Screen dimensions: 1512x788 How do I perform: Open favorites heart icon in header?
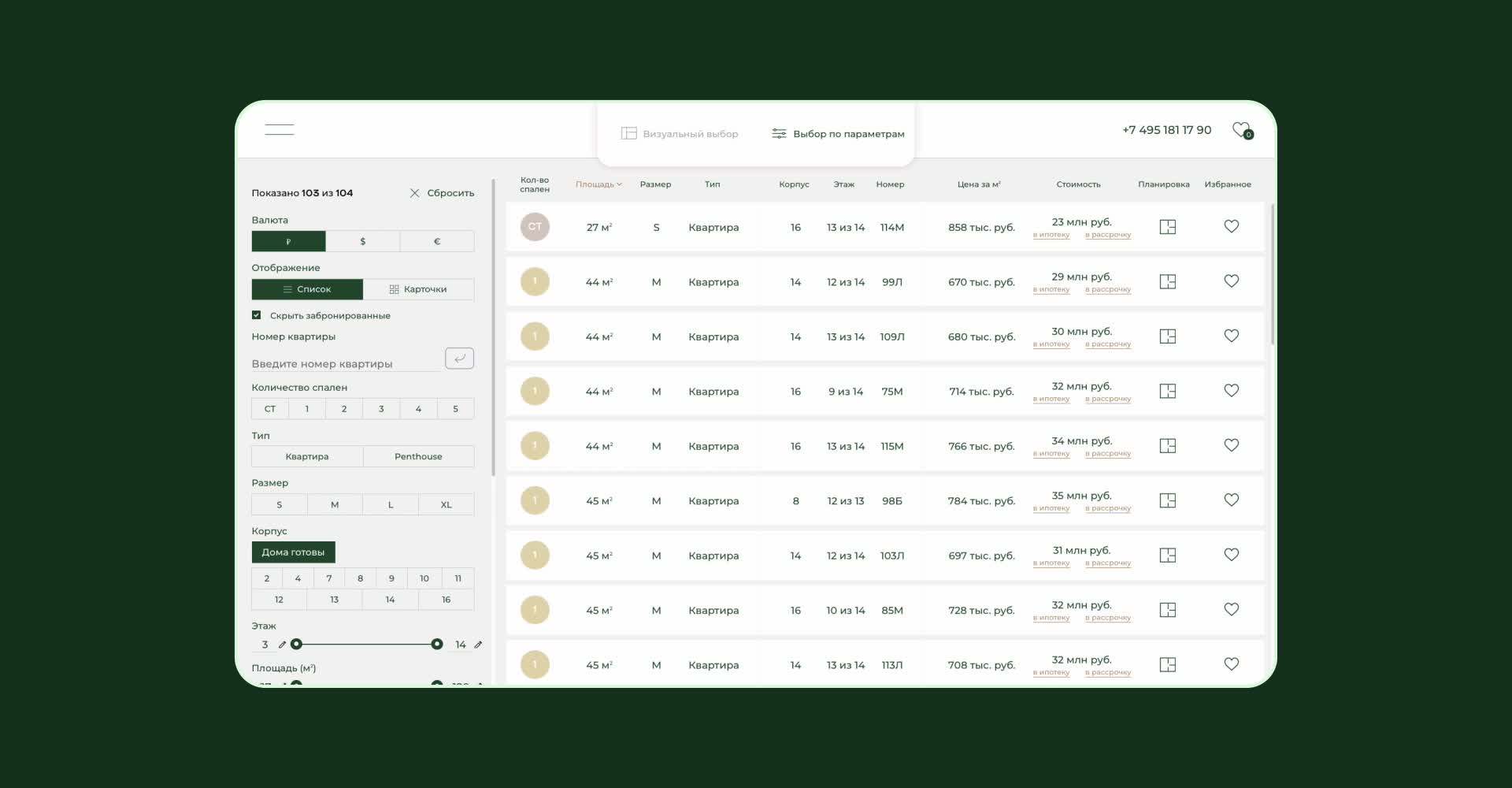(x=1241, y=130)
